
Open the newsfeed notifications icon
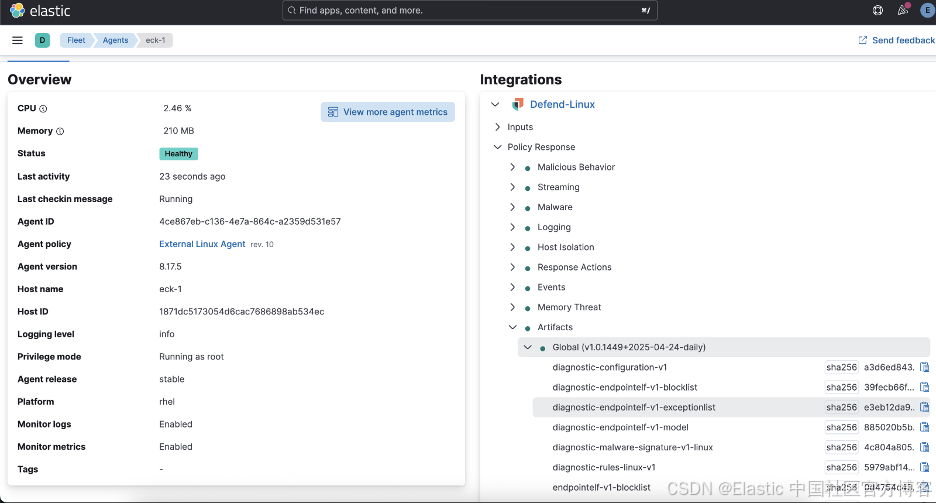pos(903,10)
